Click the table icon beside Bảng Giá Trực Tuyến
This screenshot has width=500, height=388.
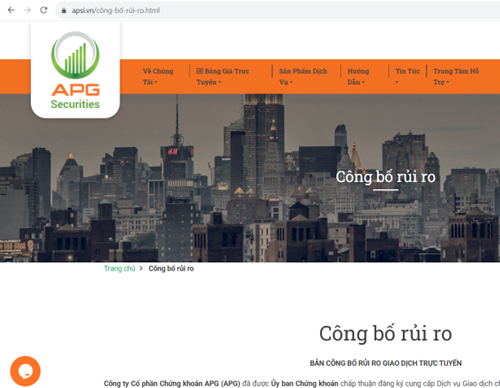click(199, 71)
